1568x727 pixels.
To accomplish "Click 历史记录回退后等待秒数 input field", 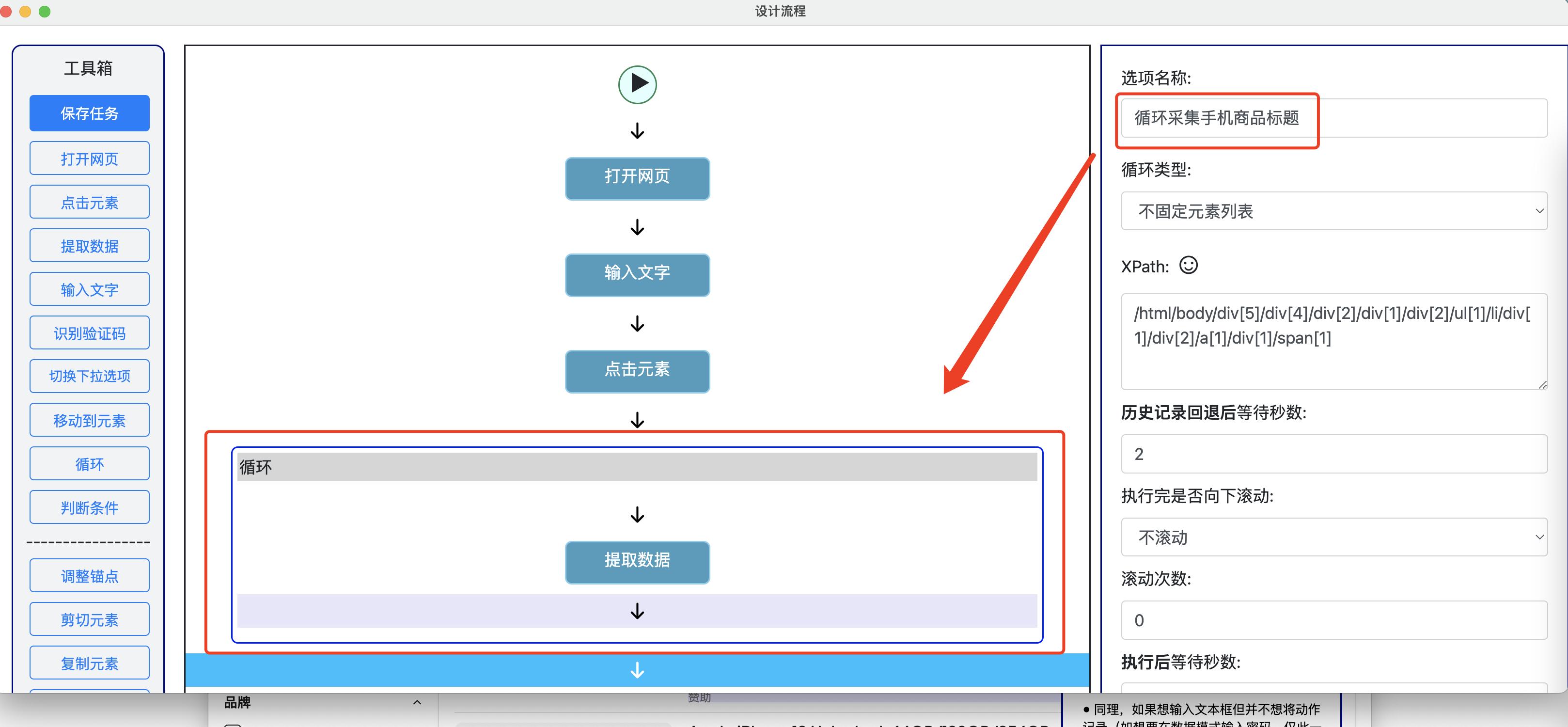I will click(x=1334, y=454).
